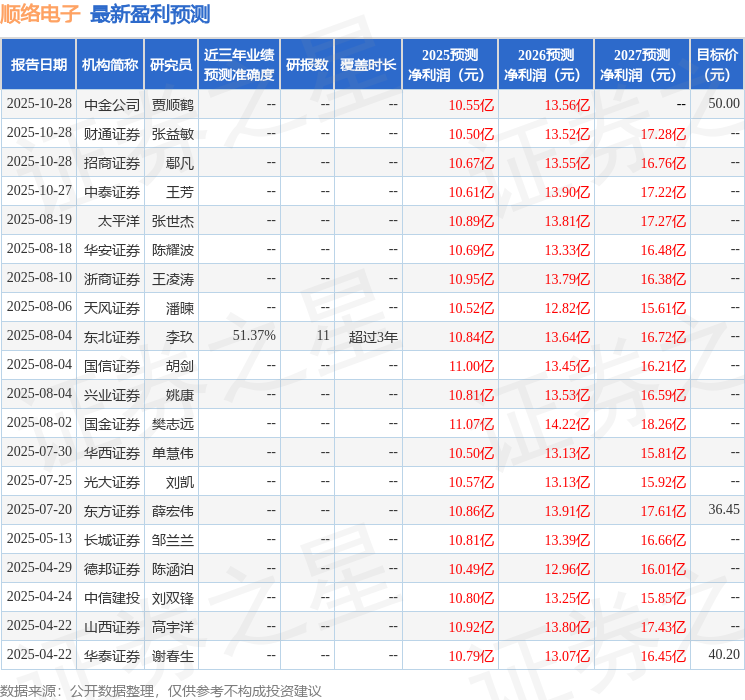Select the 国金证券 institution cell
Image resolution: width=745 pixels, height=700 pixels.
112,424
